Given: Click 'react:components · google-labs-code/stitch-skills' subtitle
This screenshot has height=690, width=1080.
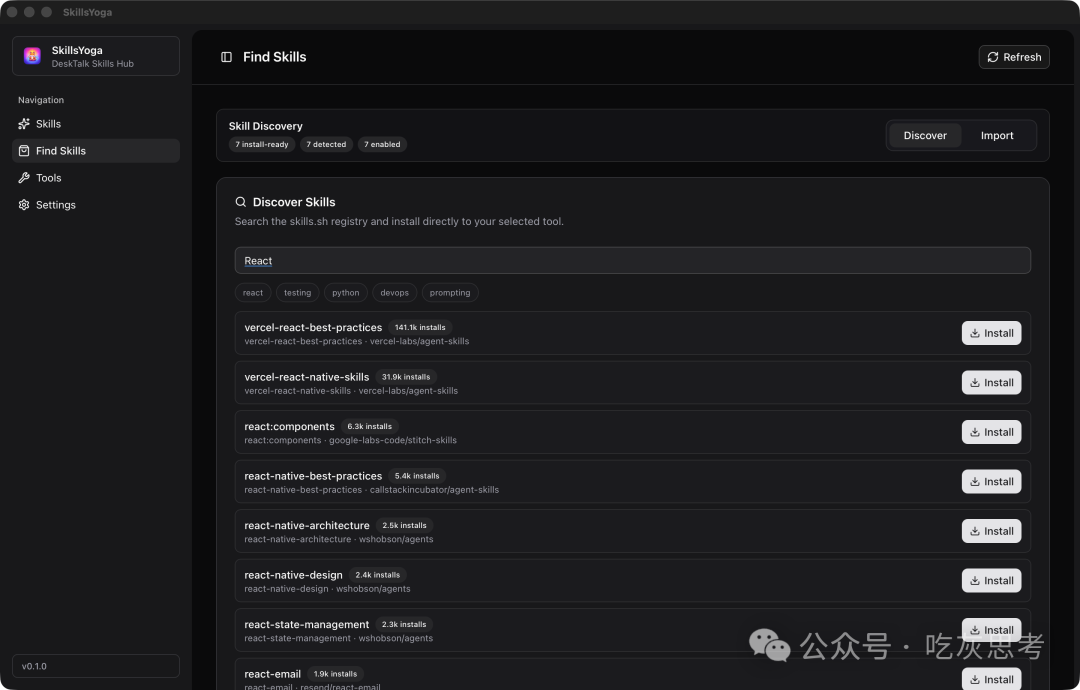Looking at the screenshot, I should tap(351, 441).
